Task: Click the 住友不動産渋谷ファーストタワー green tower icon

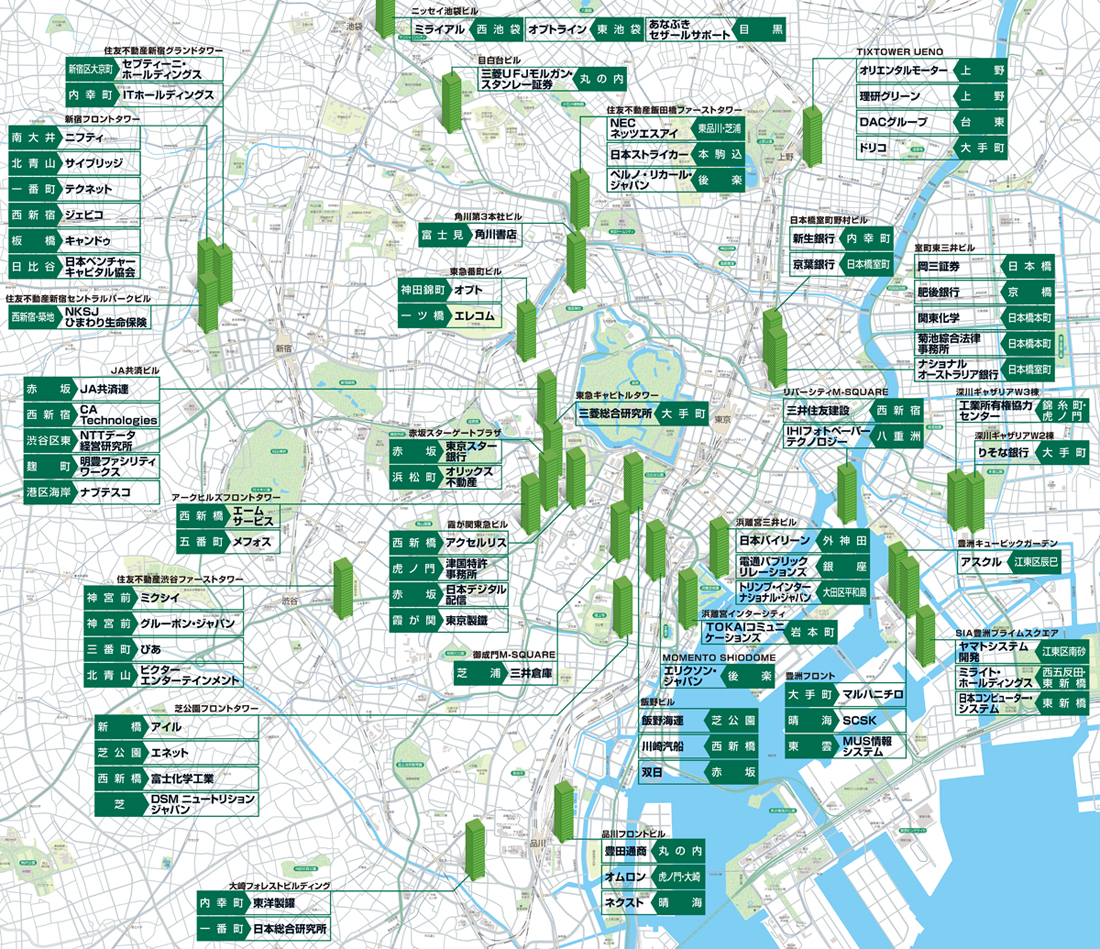Action: (343, 588)
